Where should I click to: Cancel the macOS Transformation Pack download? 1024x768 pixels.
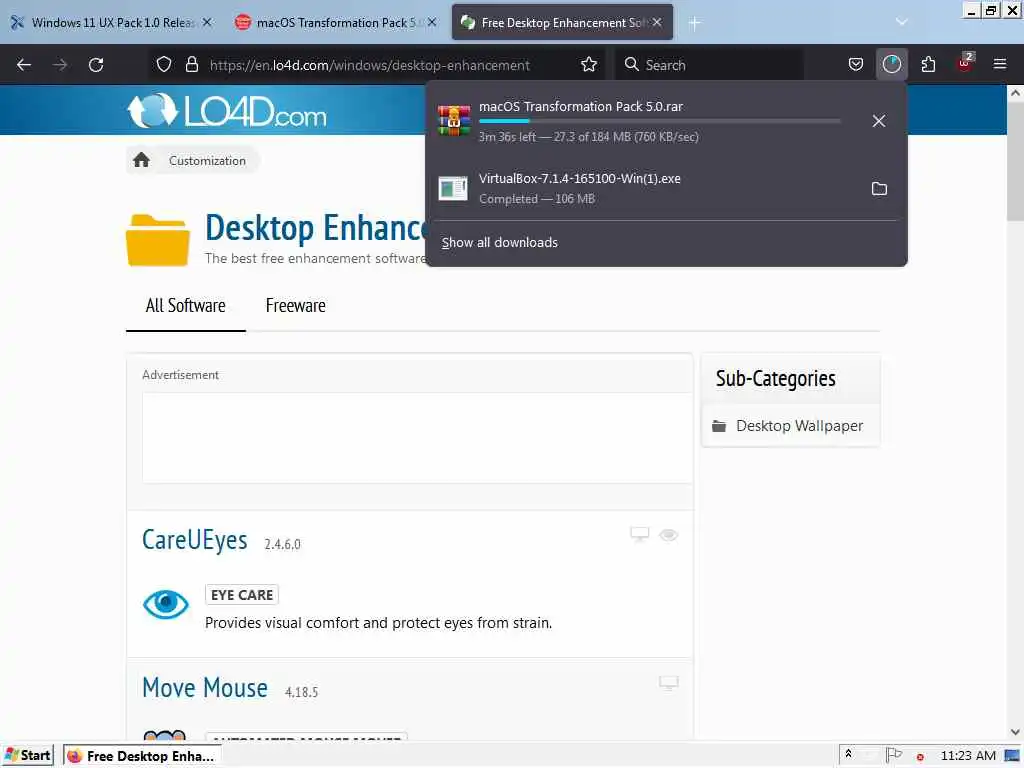pyautogui.click(x=878, y=121)
